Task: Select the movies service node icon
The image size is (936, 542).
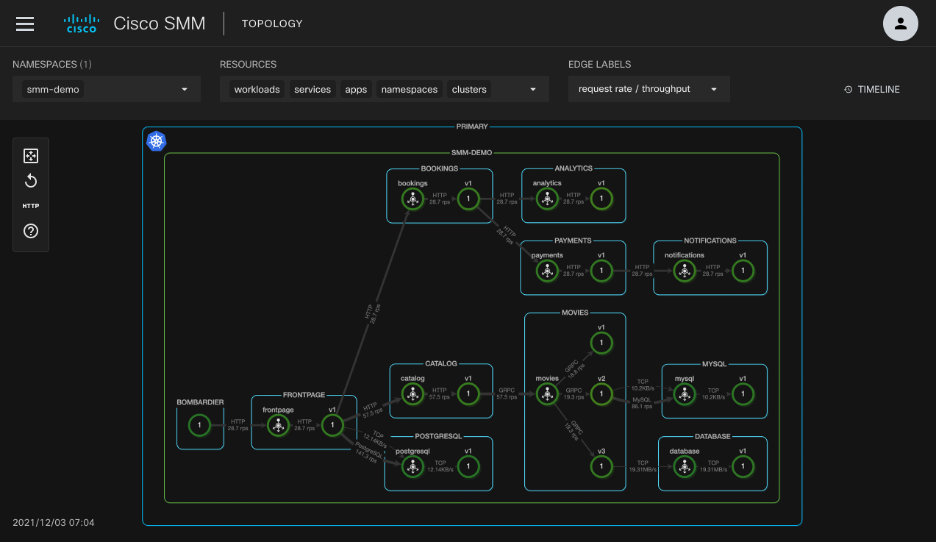Action: point(547,395)
